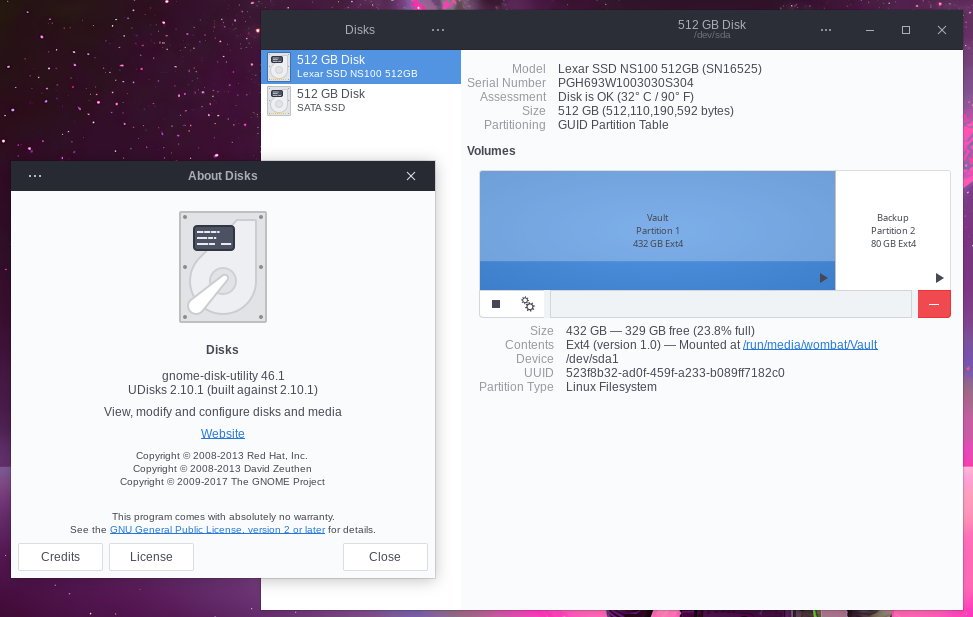
Task: Select the Backup Partition 2 volume
Action: click(x=892, y=230)
